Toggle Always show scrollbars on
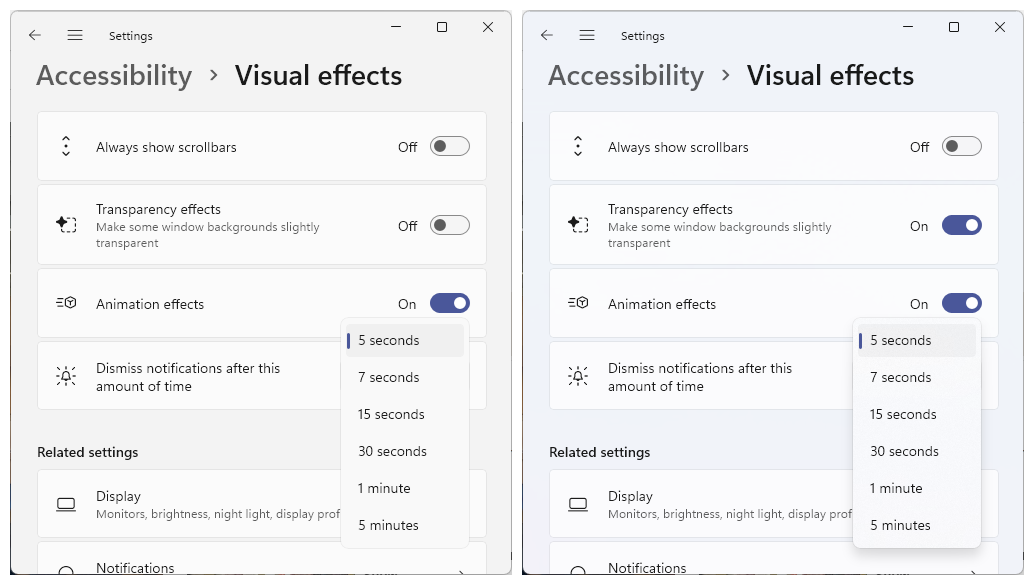The height and width of the screenshot is (585, 1034). pos(449,146)
